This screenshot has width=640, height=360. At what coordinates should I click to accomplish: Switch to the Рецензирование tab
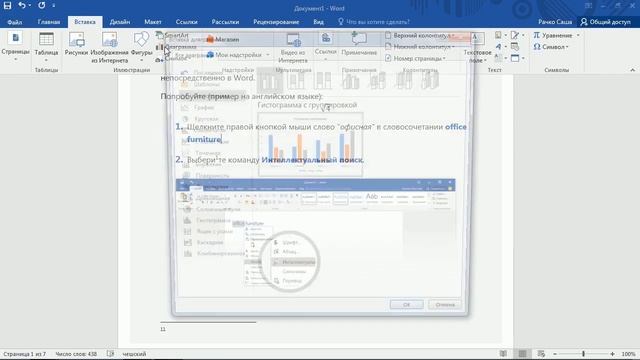pos(276,22)
